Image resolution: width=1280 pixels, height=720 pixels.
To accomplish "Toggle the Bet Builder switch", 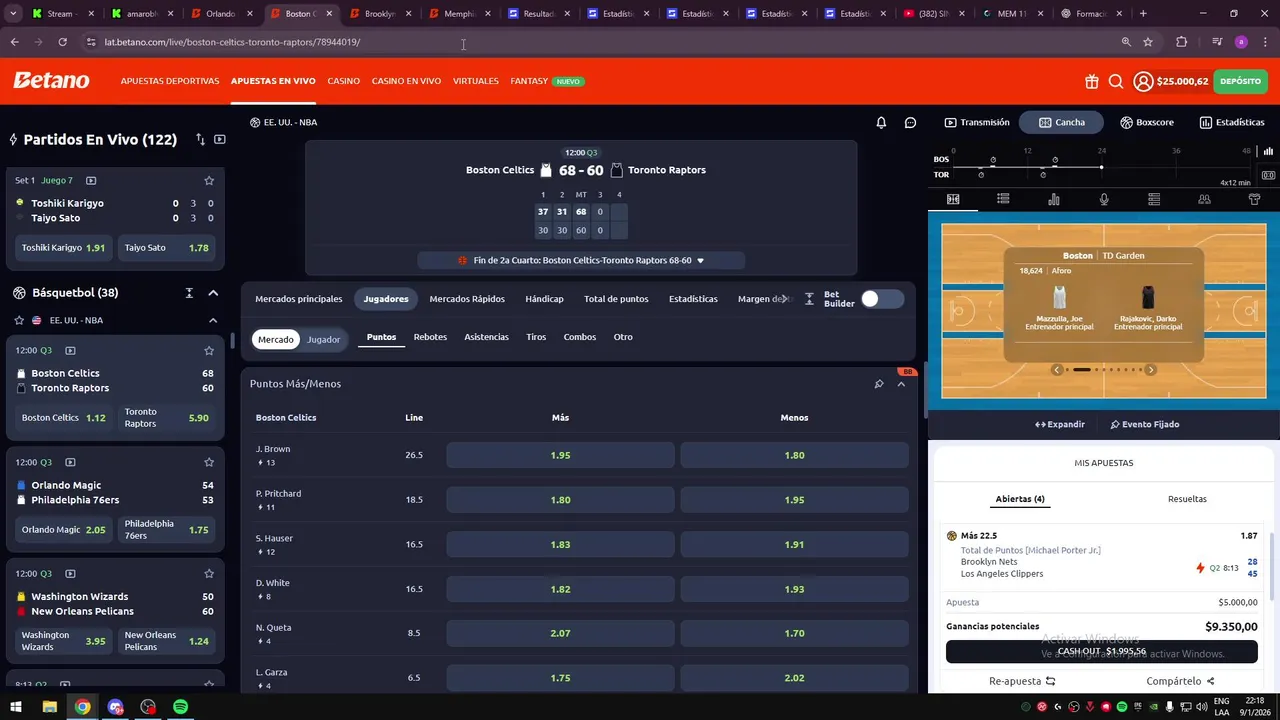I will click(882, 299).
